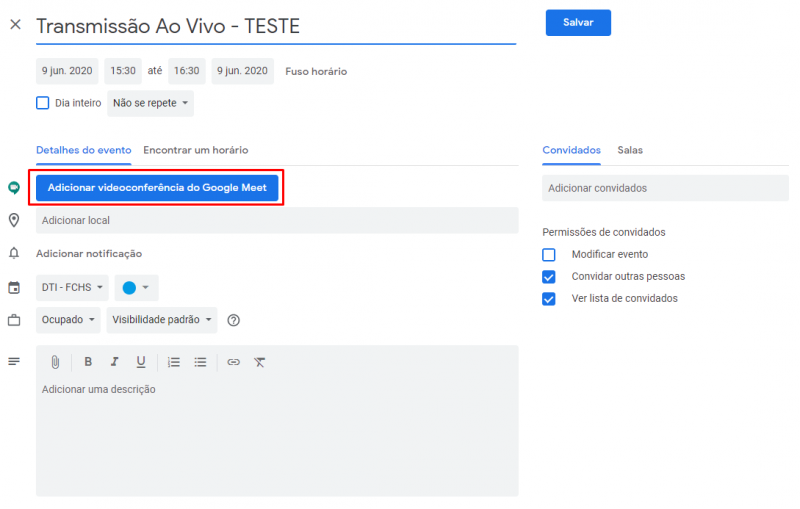Screen dimensions: 800x509
Task: Click Adicionar videoconferência do Google Meet button
Action: point(157,187)
